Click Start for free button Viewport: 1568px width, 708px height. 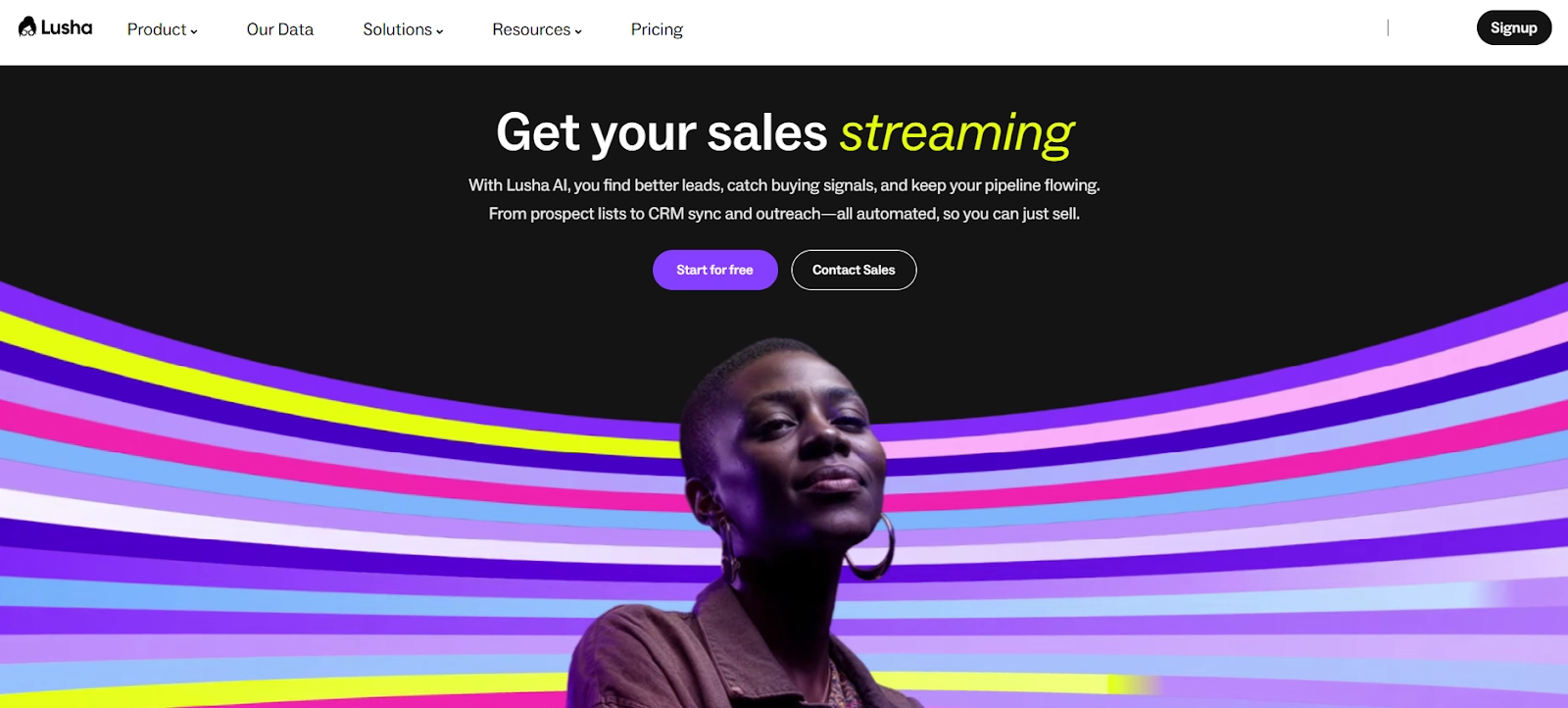pyautogui.click(x=715, y=270)
